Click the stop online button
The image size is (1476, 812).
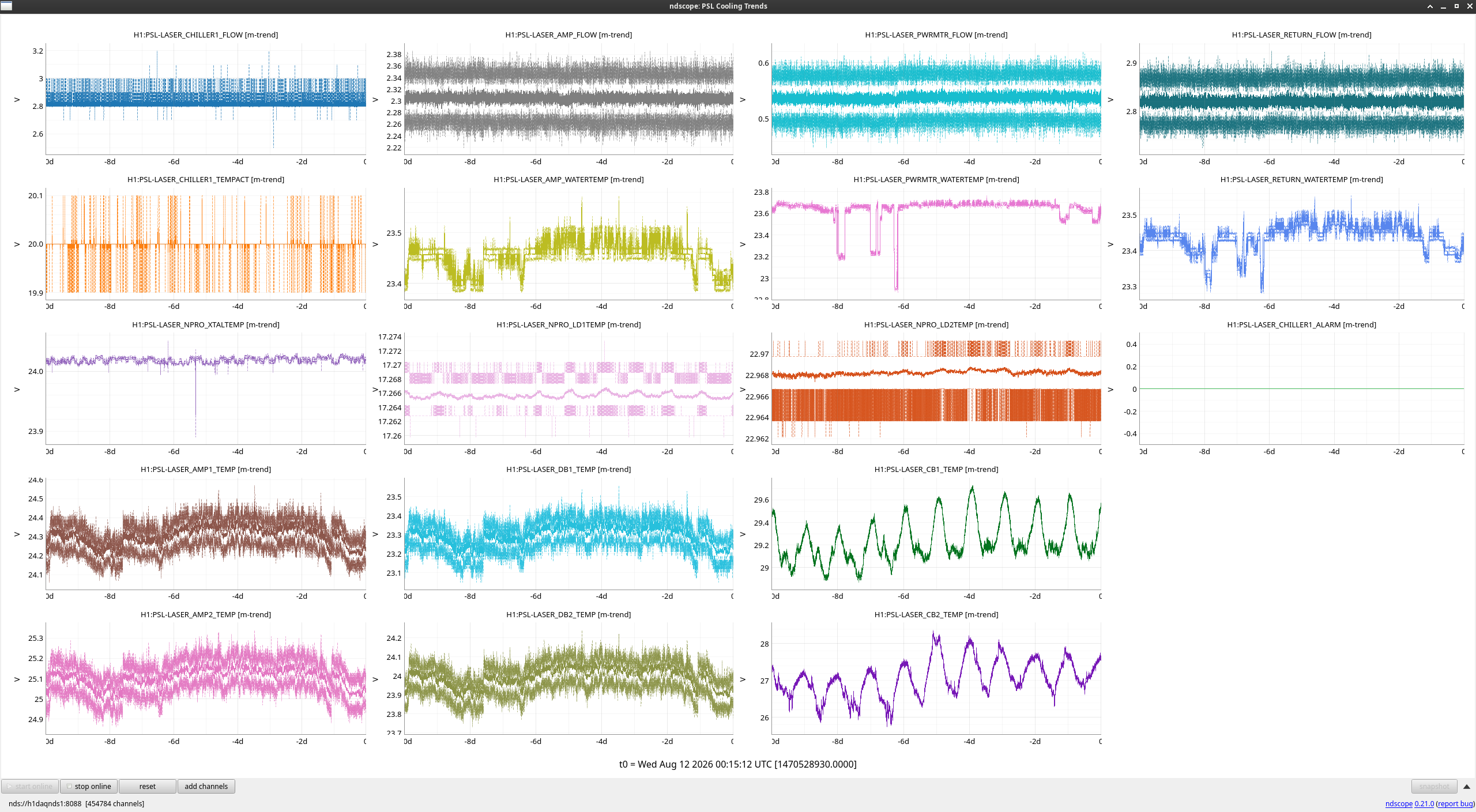89,786
